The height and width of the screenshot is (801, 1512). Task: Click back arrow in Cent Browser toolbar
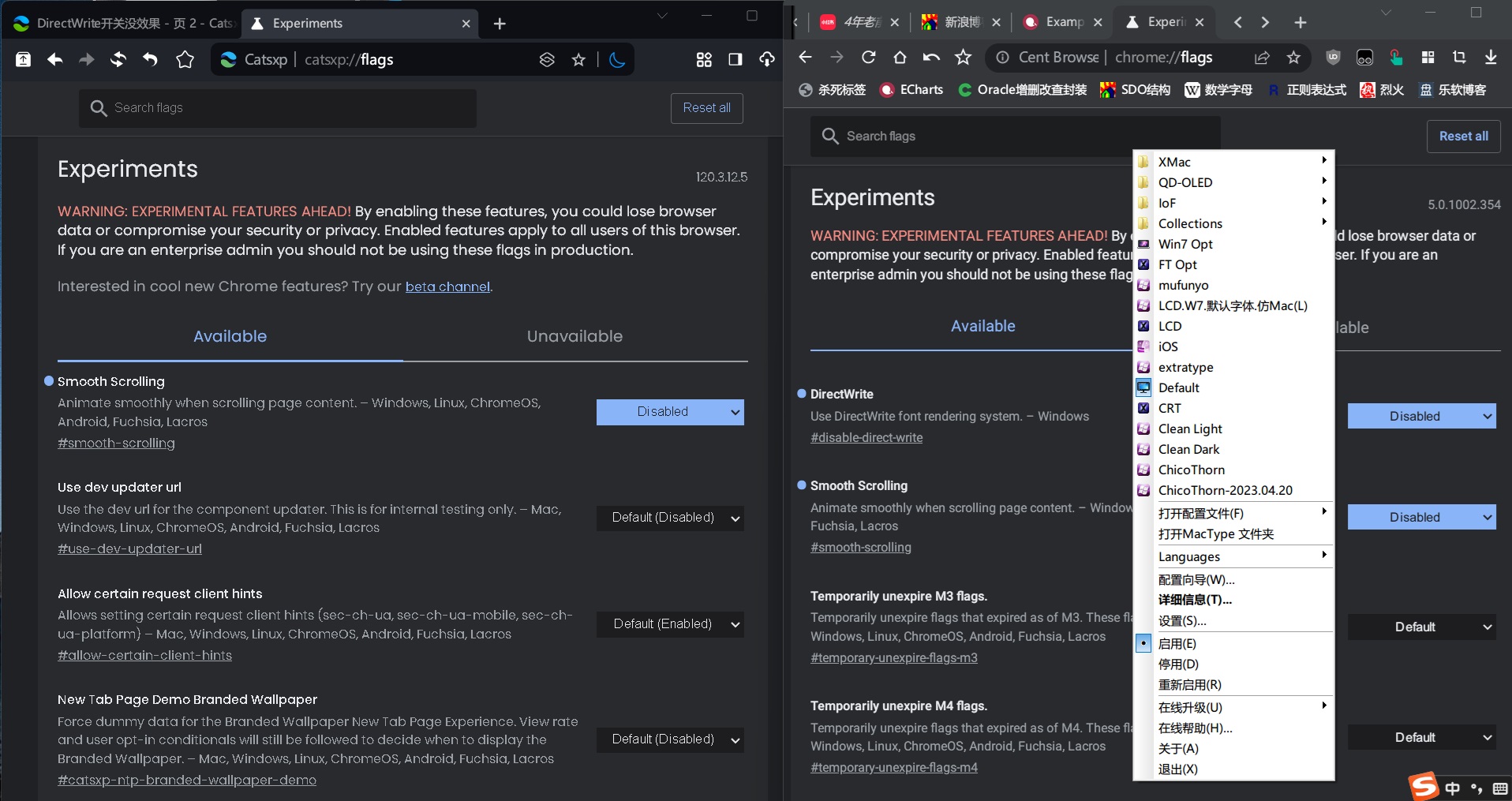point(805,57)
